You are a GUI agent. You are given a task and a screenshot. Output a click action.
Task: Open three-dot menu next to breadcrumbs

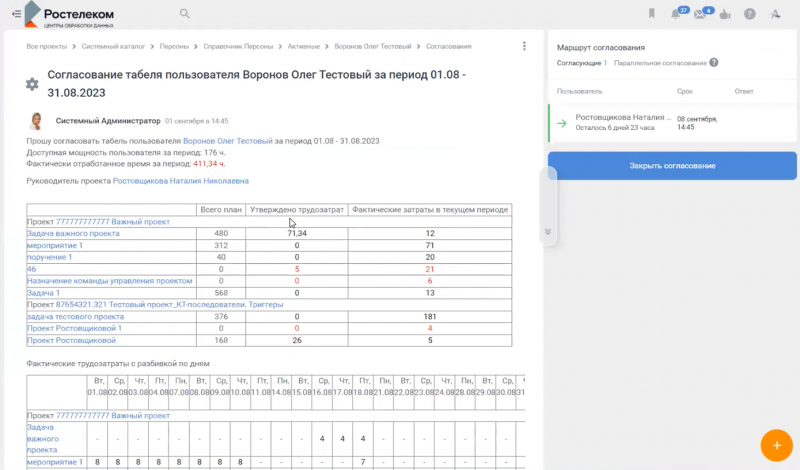click(524, 46)
